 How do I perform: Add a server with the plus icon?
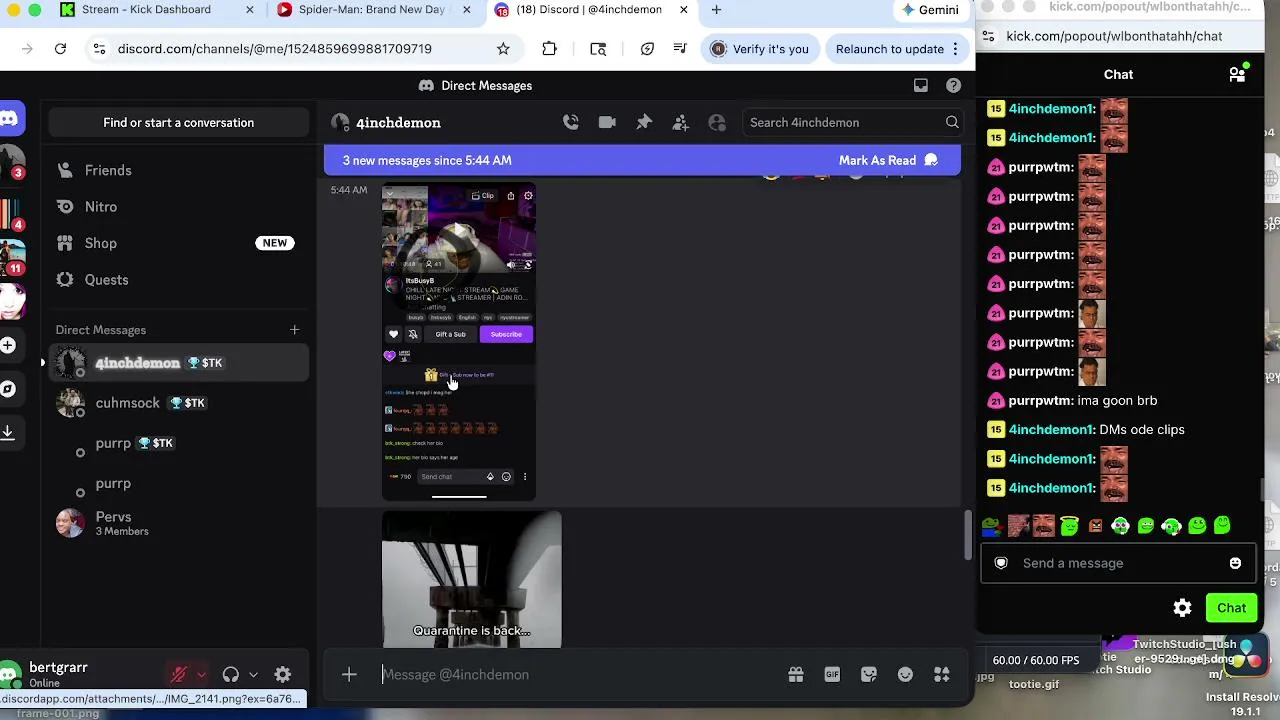(8, 346)
